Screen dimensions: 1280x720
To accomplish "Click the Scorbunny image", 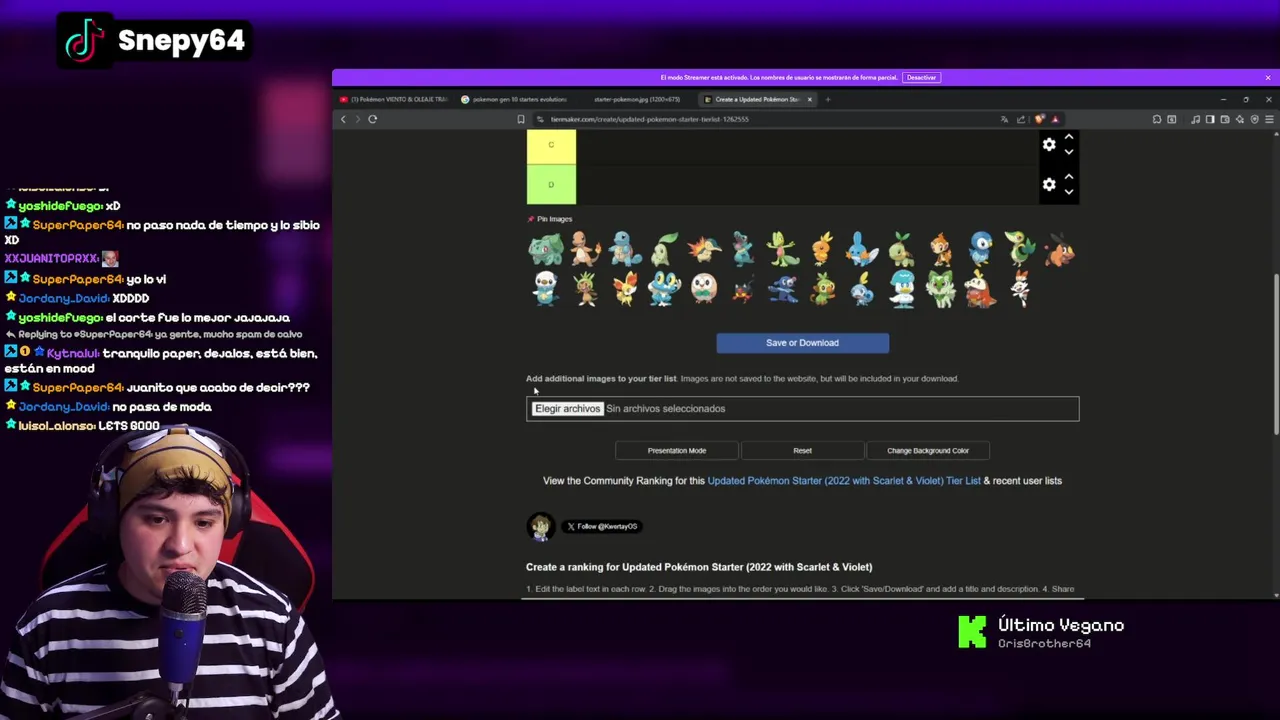I will click(1020, 288).
